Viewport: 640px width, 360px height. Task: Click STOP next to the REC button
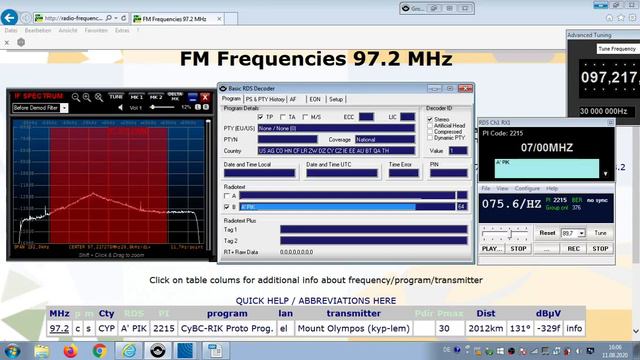[x=600, y=249]
